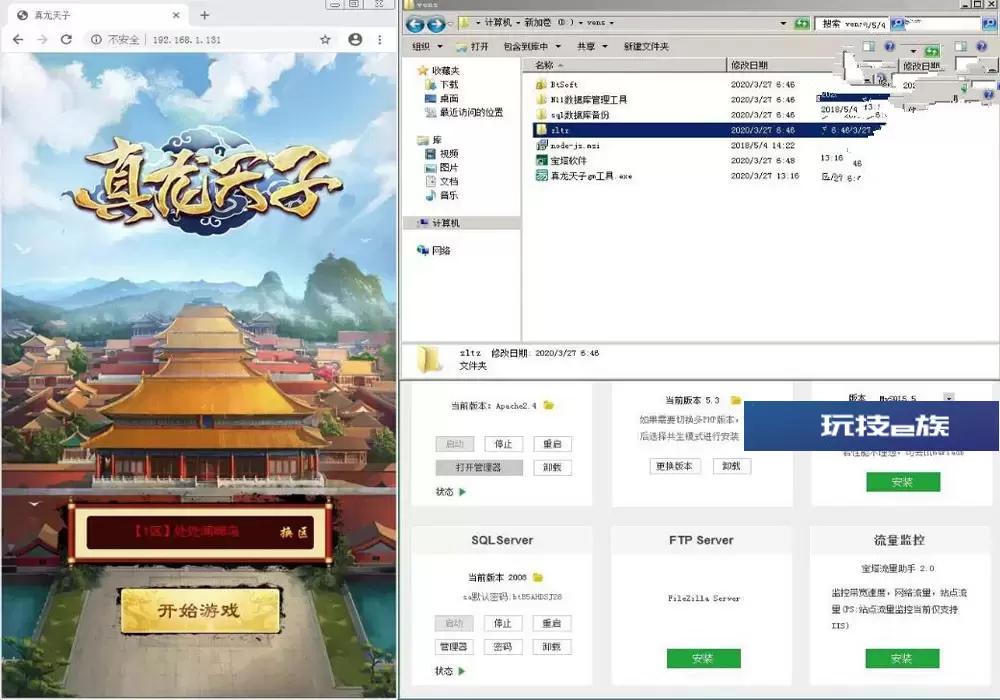This screenshot has width=1000, height=700.
Task: Click 停止 in the SQLServer panel
Action: coord(503,623)
